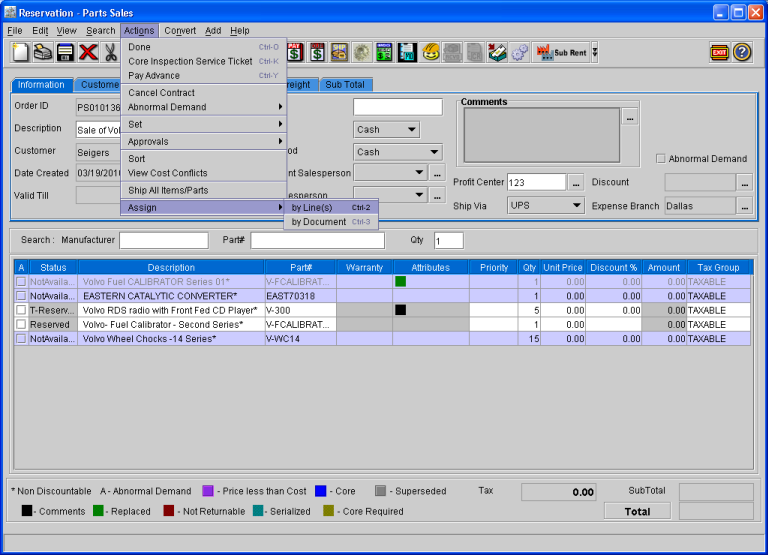Enable the Abnormal Demand checkbox
Viewport: 768px width, 555px height.
point(661,159)
